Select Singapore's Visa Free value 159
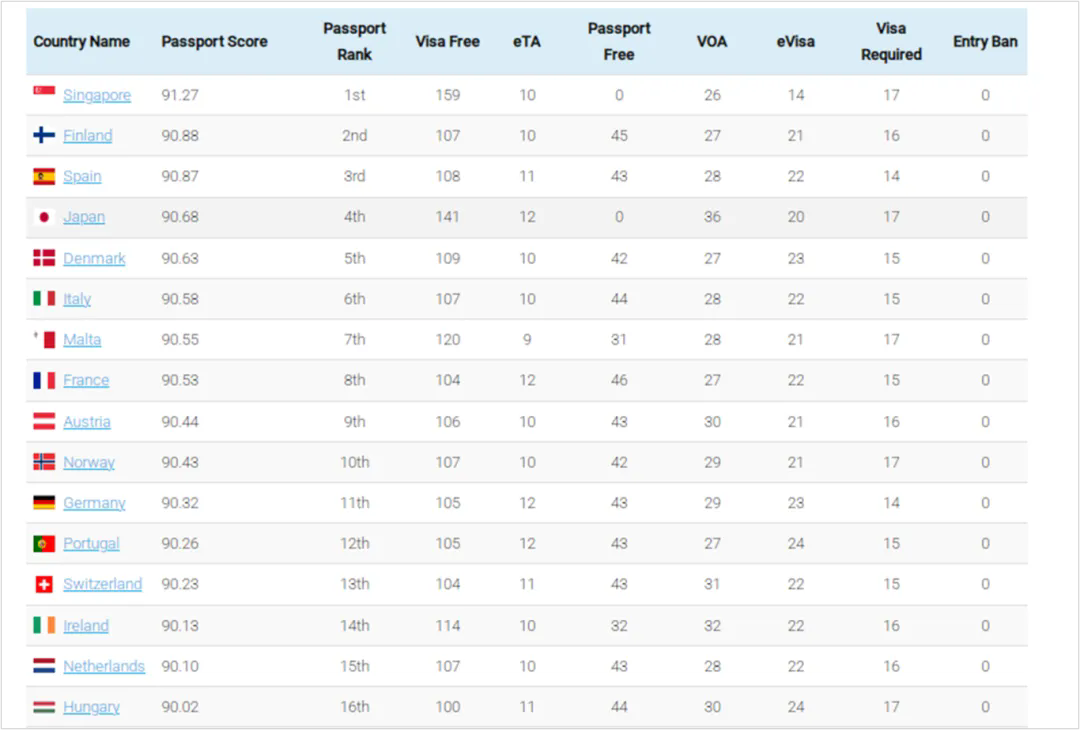1080x730 pixels. click(x=448, y=95)
